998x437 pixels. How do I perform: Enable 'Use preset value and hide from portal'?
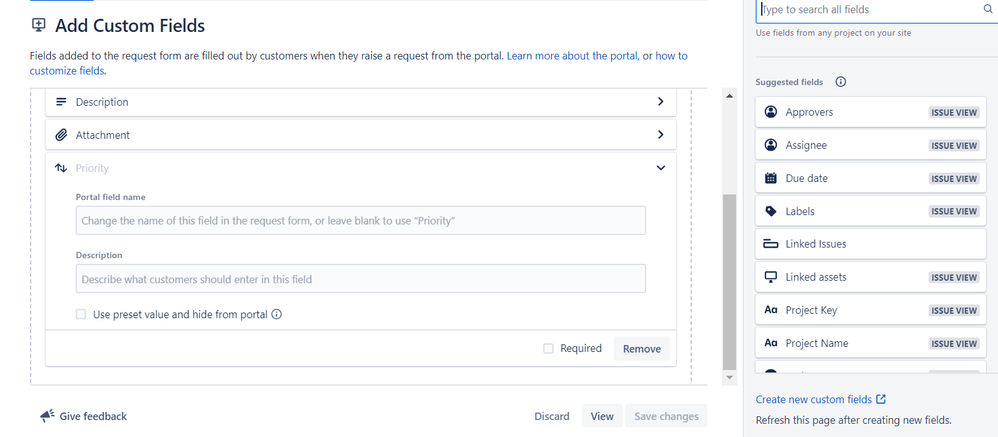[82, 314]
